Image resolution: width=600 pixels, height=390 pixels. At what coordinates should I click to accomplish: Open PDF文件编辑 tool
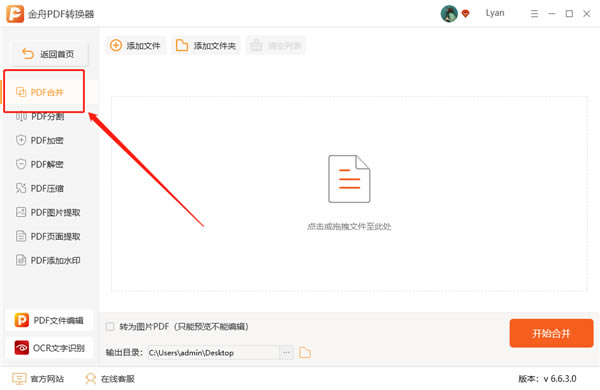point(49,320)
